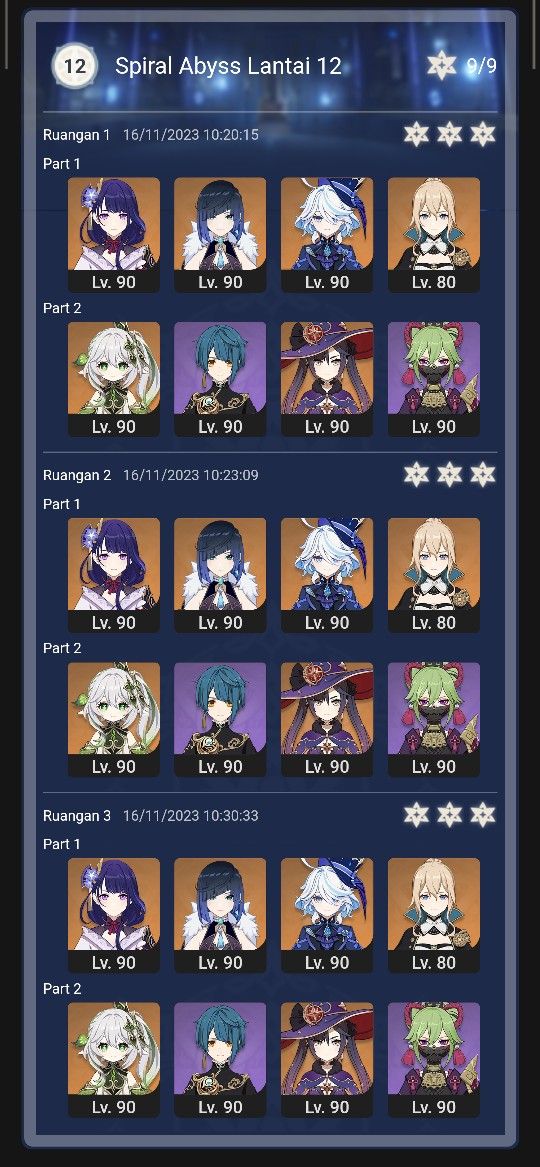
Task: Click the floor 12 number badge
Action: [74, 66]
